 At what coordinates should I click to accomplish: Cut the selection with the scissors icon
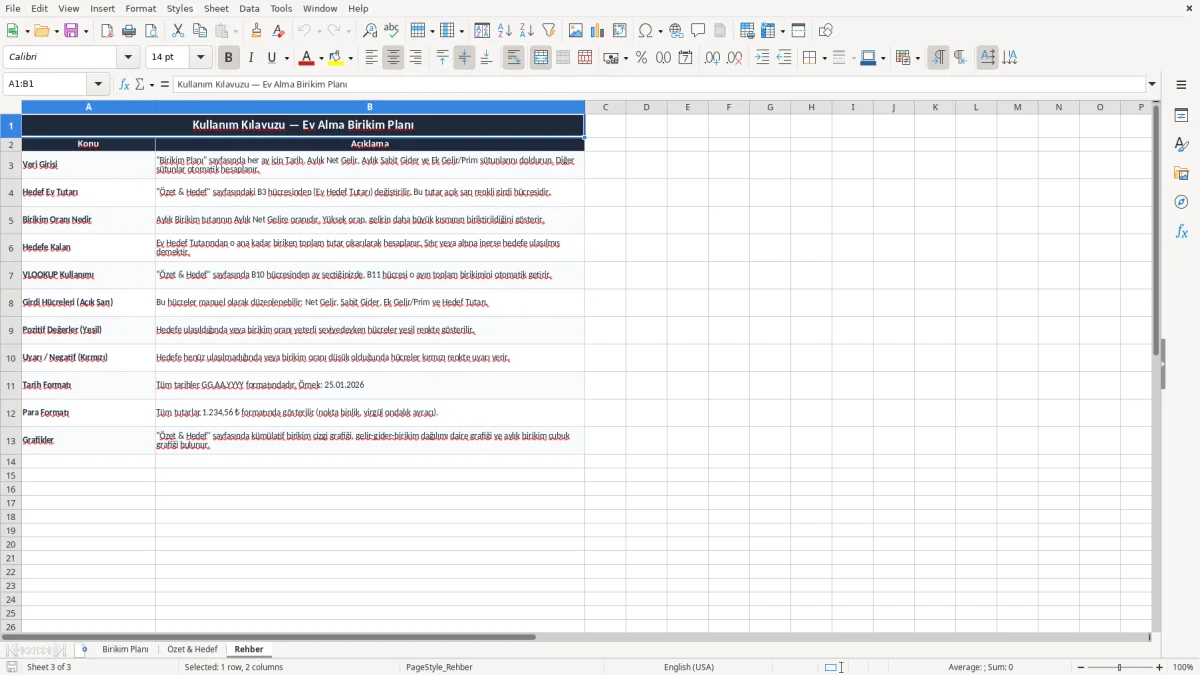click(x=178, y=31)
